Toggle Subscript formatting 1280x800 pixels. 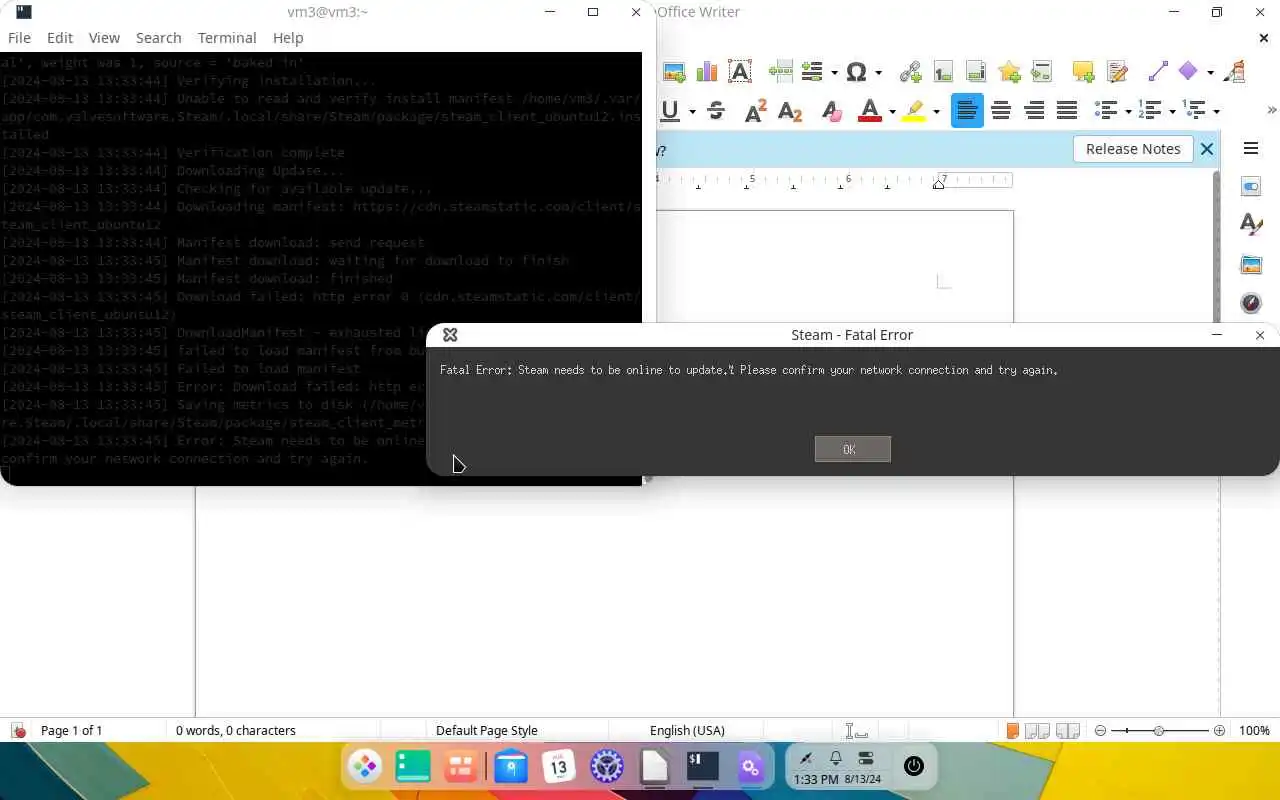click(x=790, y=111)
